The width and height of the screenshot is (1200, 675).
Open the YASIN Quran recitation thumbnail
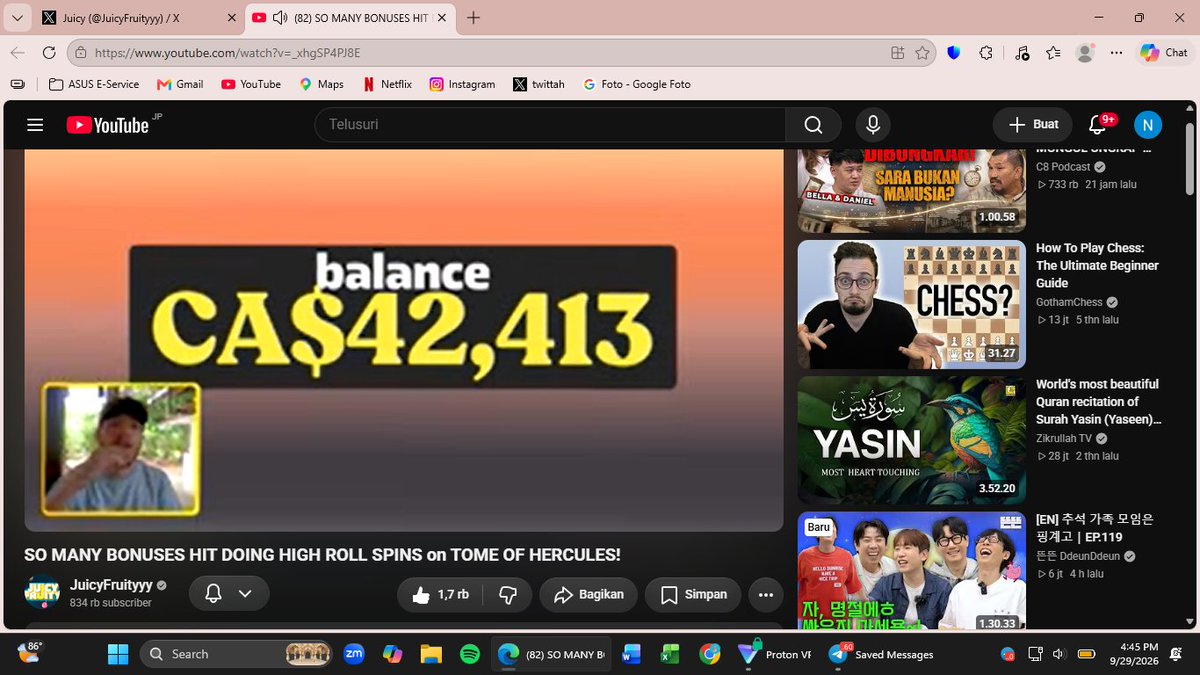[911, 440]
